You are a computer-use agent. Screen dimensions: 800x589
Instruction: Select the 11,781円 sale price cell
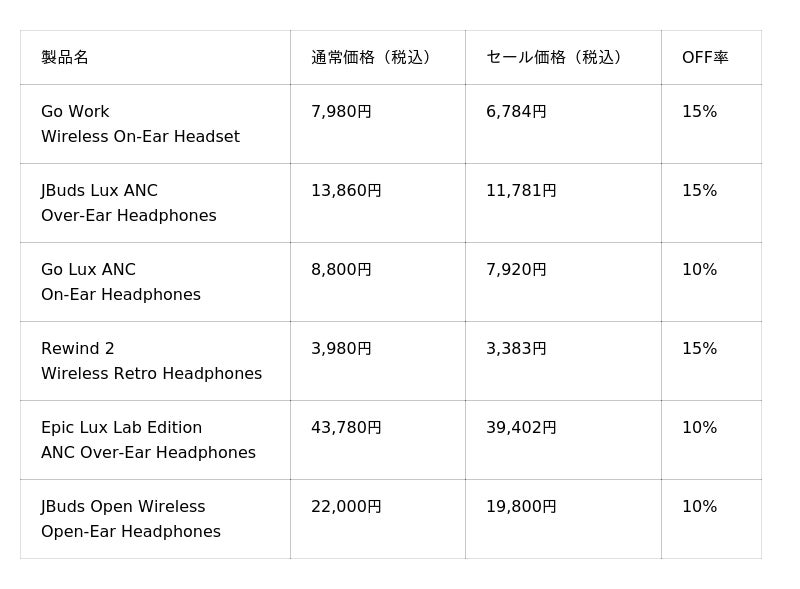(521, 191)
